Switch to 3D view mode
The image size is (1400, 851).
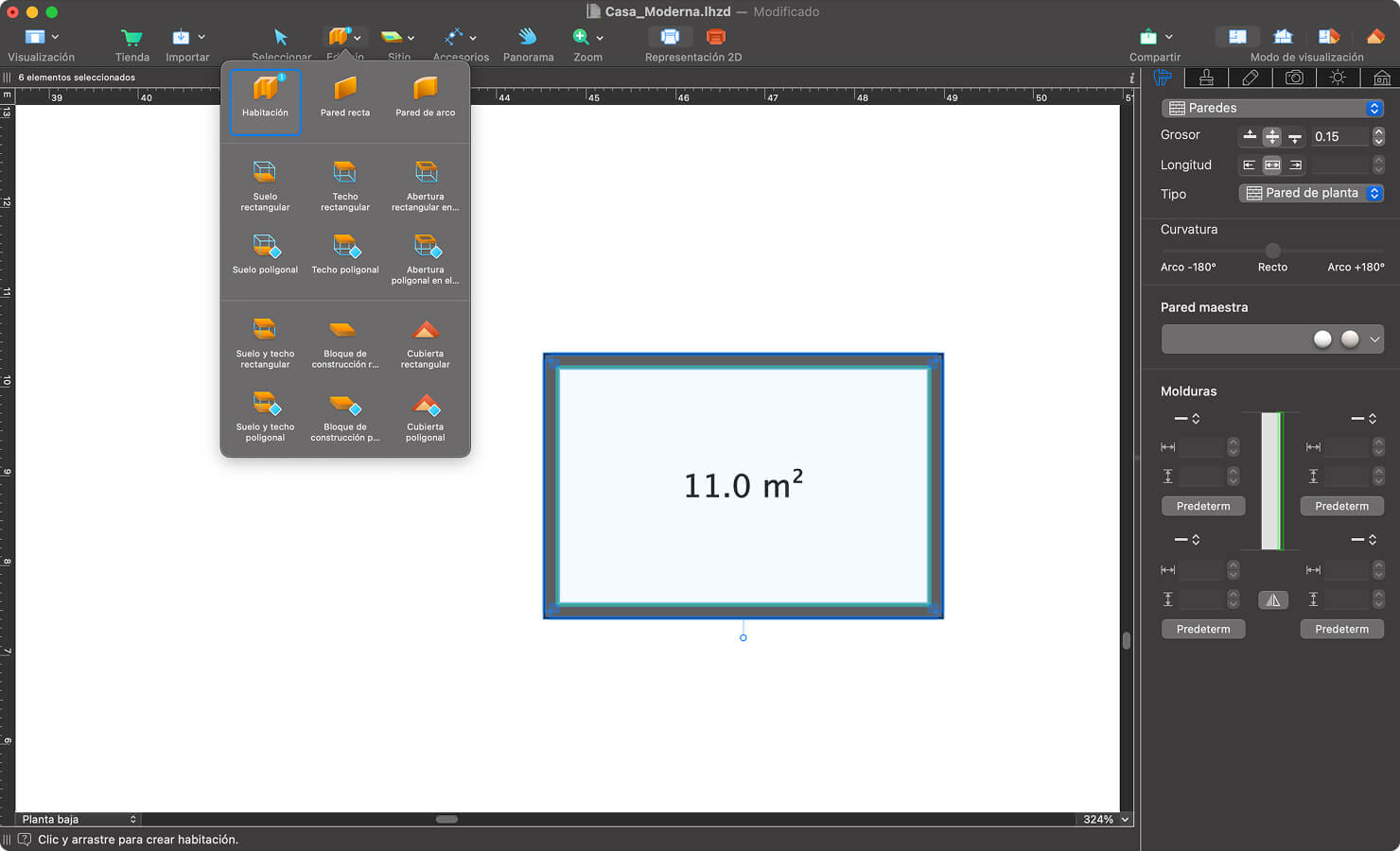(x=1375, y=37)
